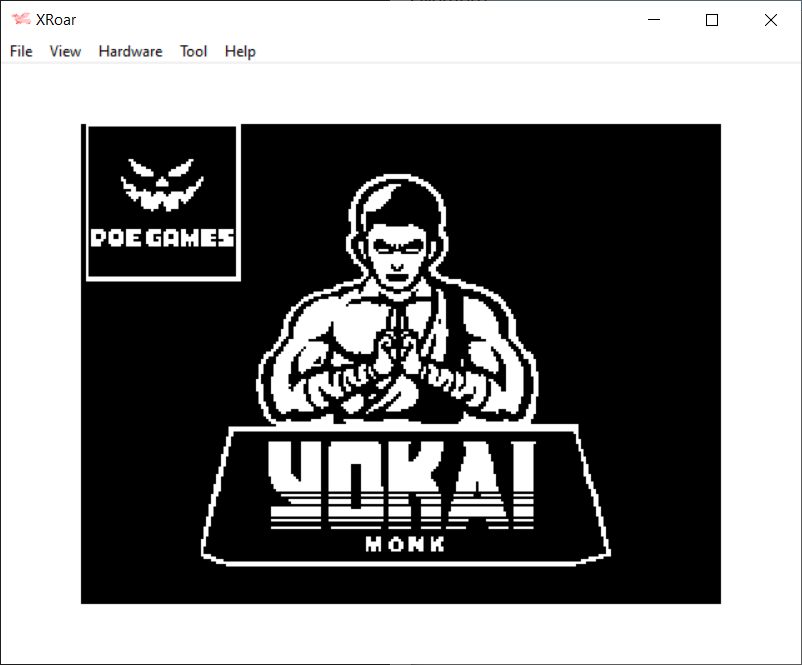Open the Hardware menu

click(x=130, y=51)
